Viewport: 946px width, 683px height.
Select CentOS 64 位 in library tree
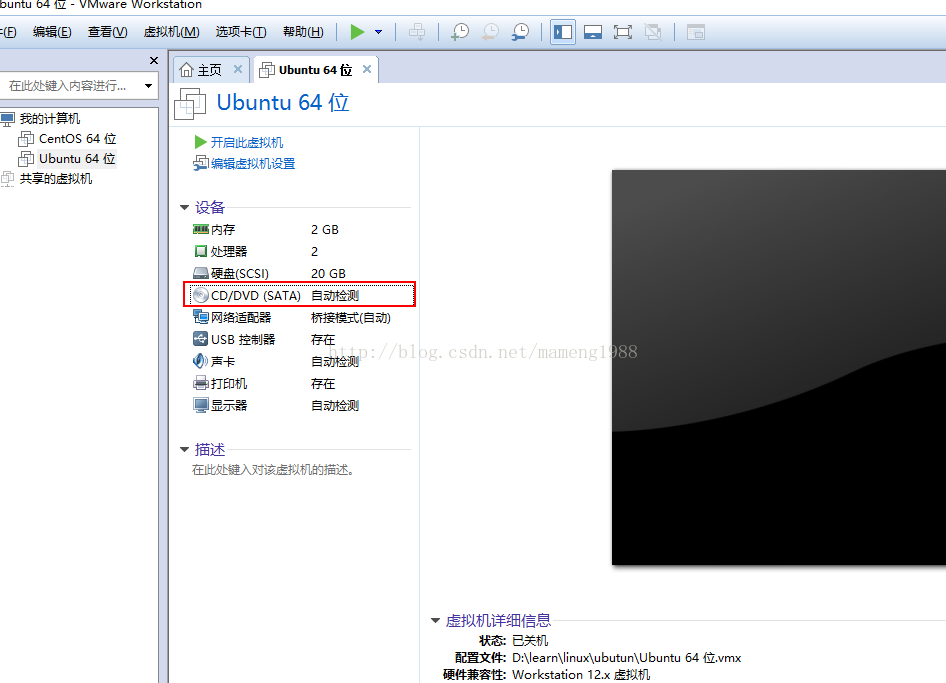pos(77,139)
